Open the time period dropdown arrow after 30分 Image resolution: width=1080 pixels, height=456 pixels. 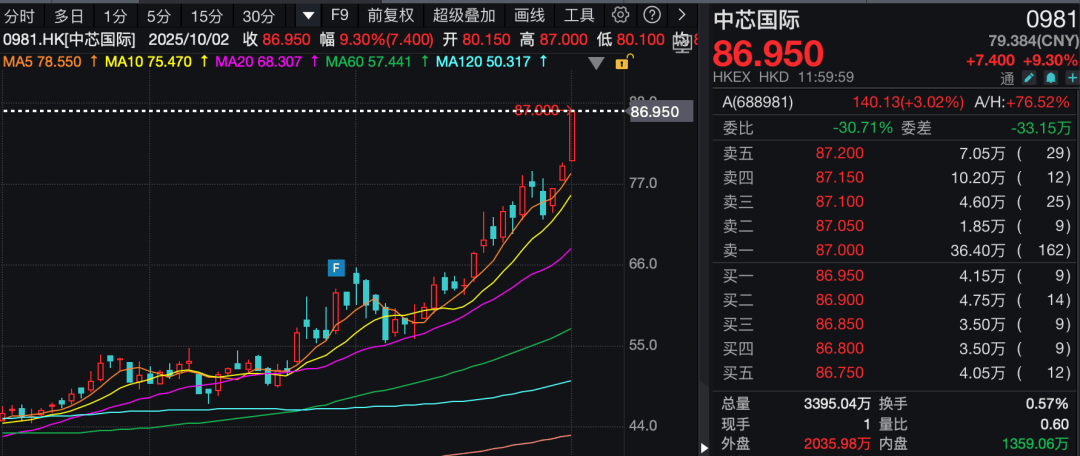pos(308,15)
